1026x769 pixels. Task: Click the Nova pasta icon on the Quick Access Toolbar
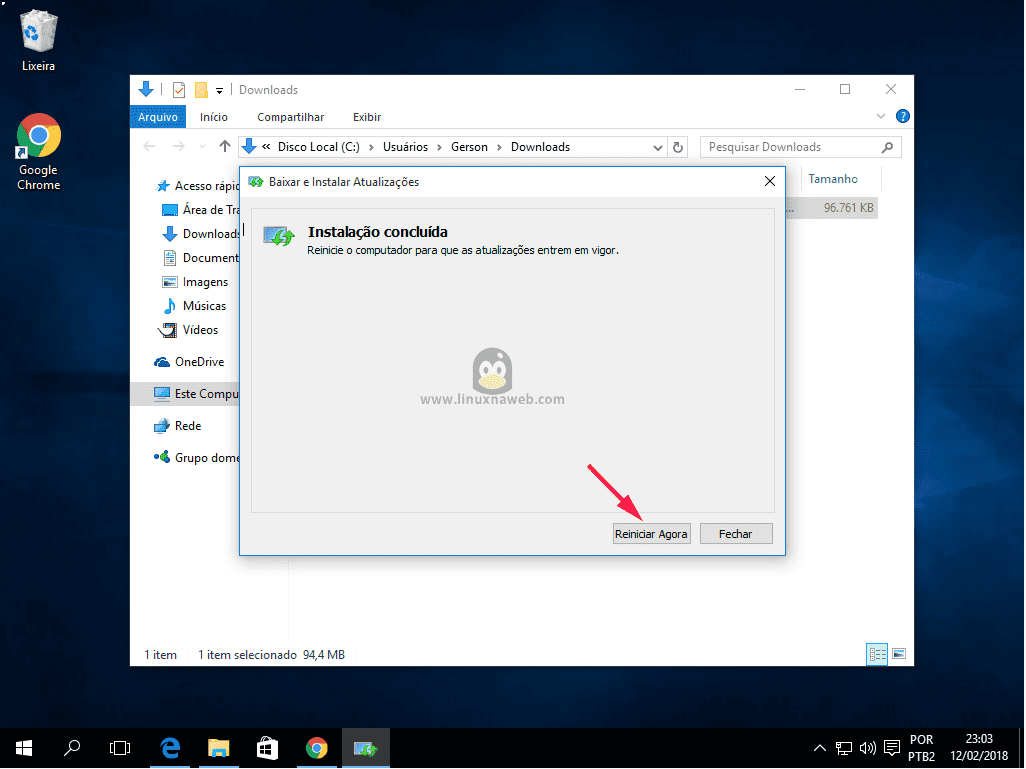[199, 89]
